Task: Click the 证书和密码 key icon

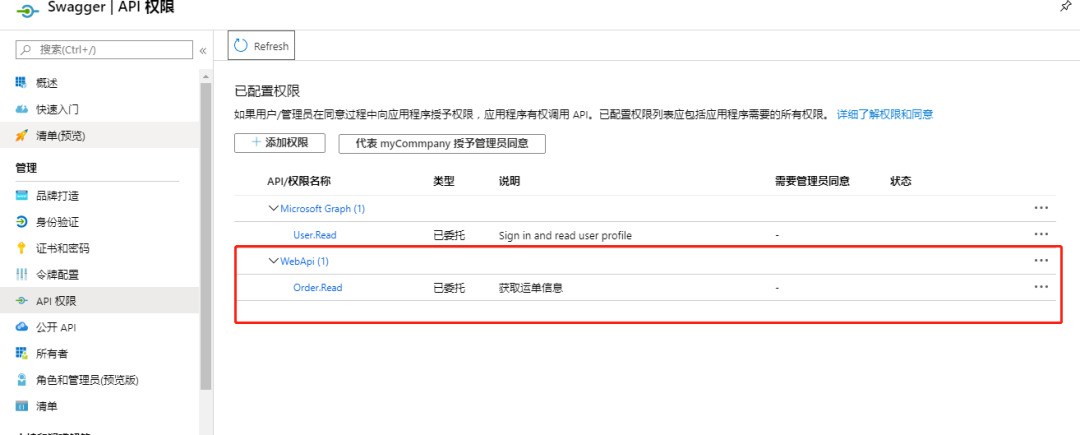Action: tap(21, 248)
